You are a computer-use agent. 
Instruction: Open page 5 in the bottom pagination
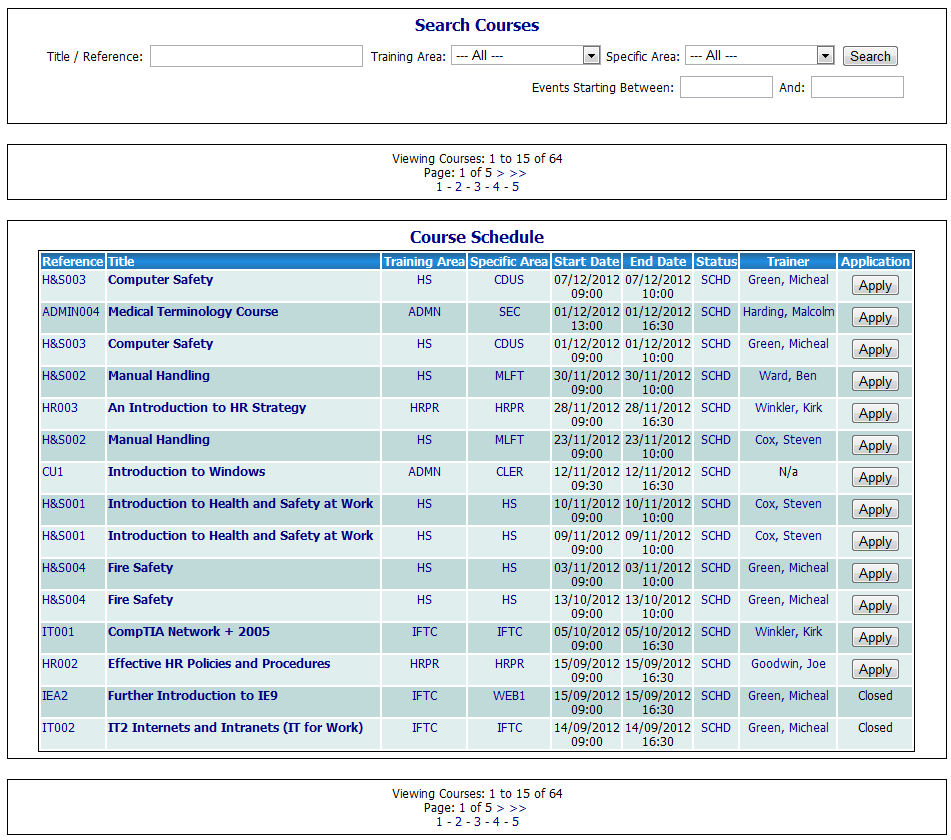click(516, 822)
